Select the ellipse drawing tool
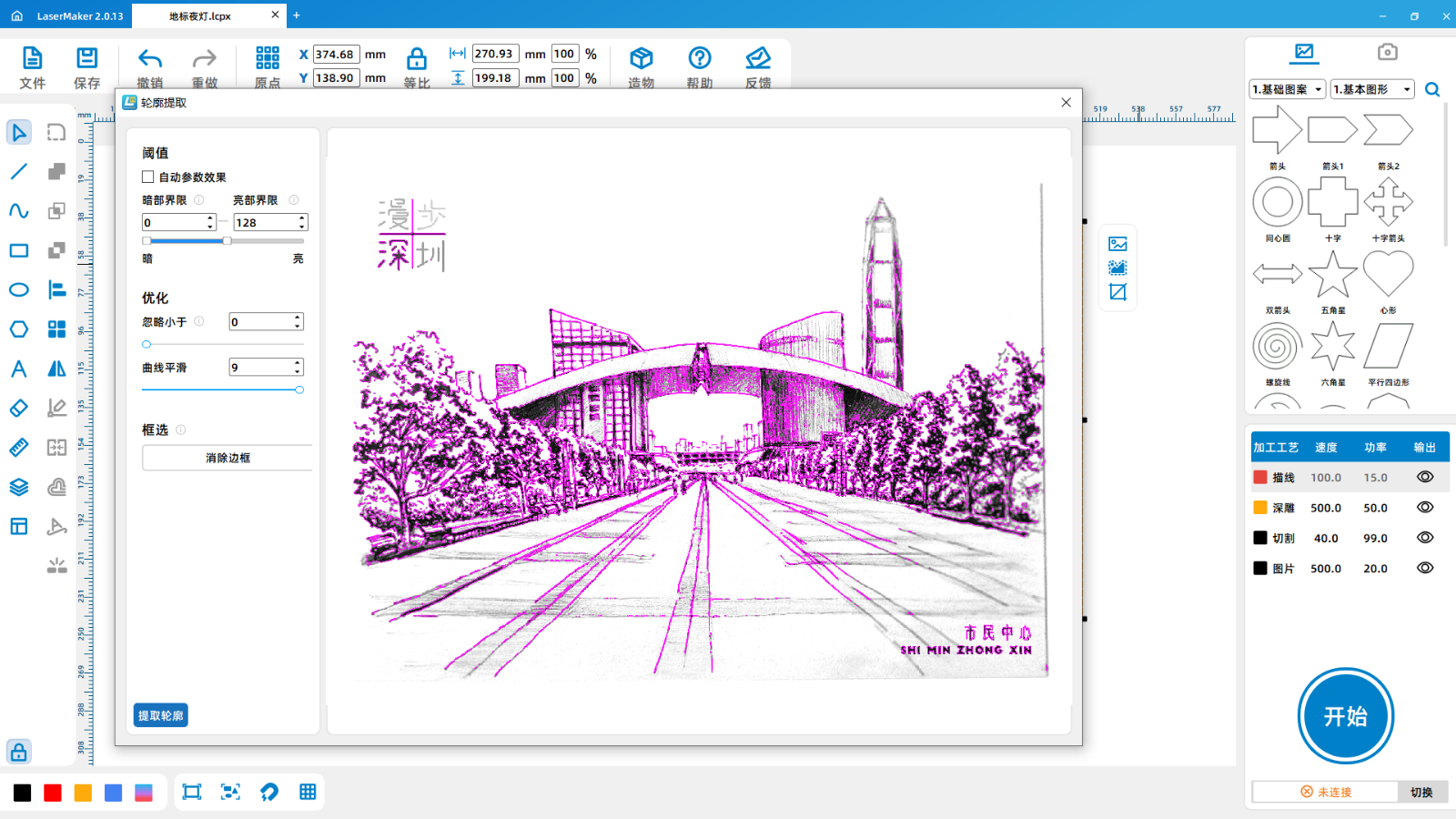This screenshot has height=819, width=1456. (x=19, y=290)
